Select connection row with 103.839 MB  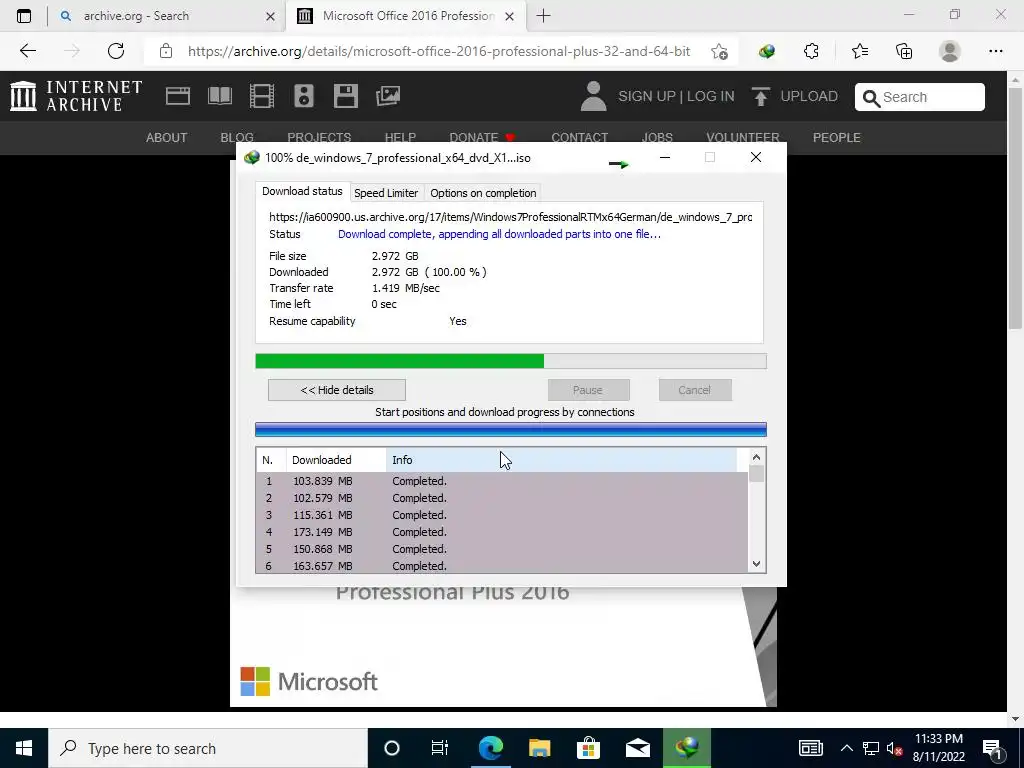click(x=502, y=481)
